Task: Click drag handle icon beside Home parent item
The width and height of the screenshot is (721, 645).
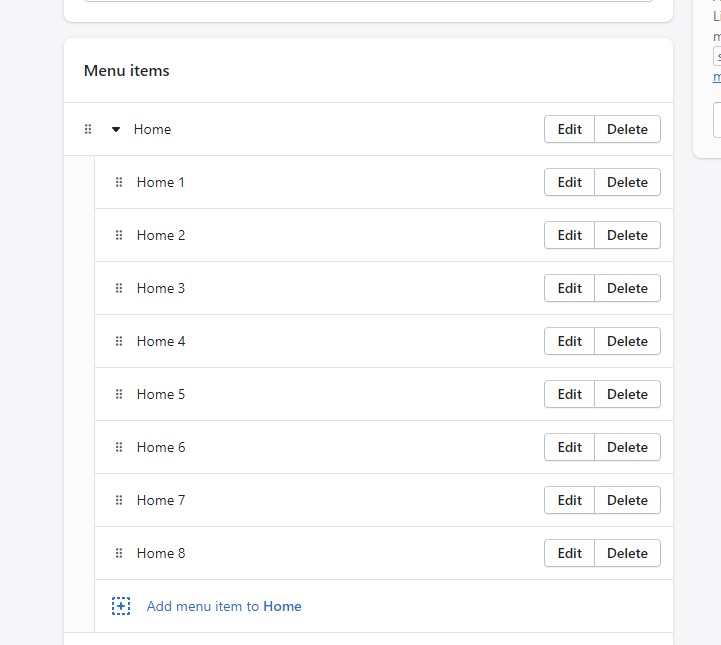Action: tap(88, 129)
